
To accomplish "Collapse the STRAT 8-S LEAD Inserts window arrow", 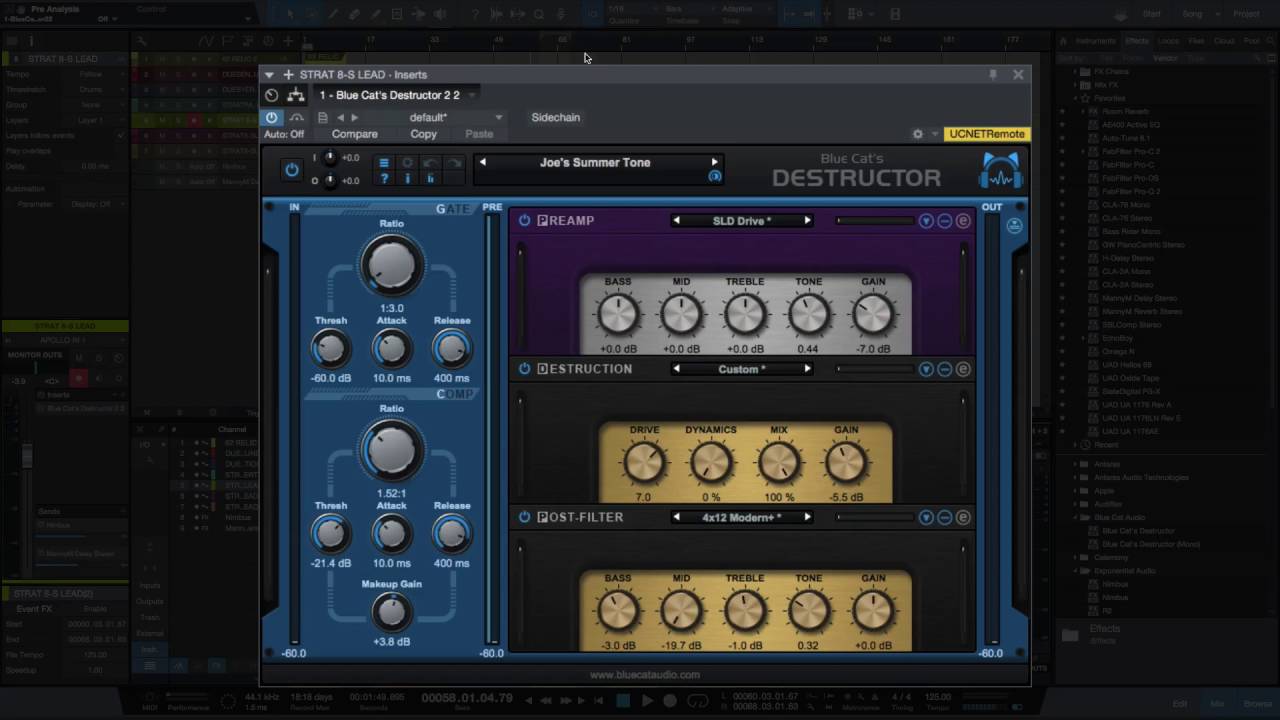I will [269, 75].
